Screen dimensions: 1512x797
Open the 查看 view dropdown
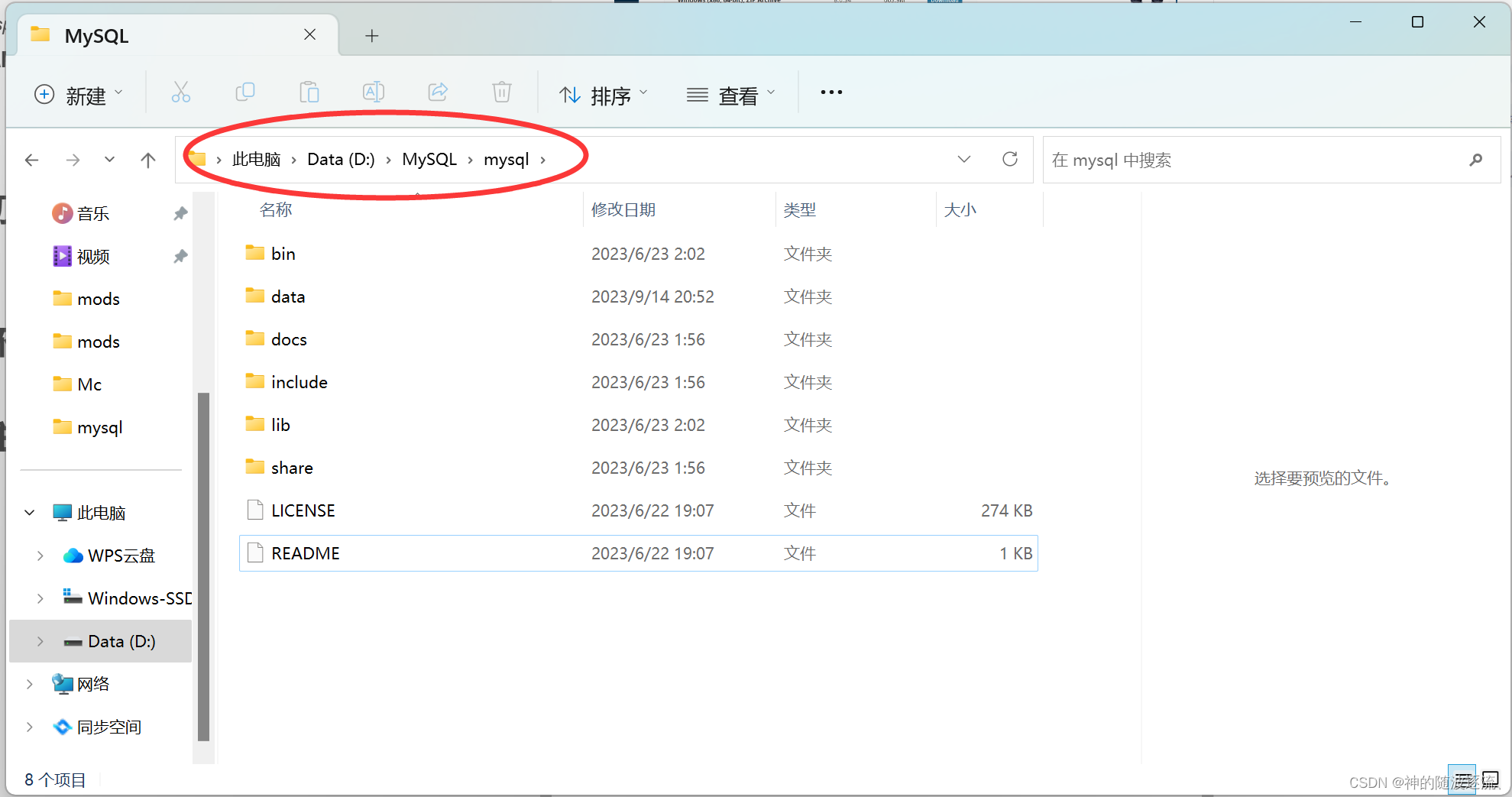pyautogui.click(x=731, y=95)
